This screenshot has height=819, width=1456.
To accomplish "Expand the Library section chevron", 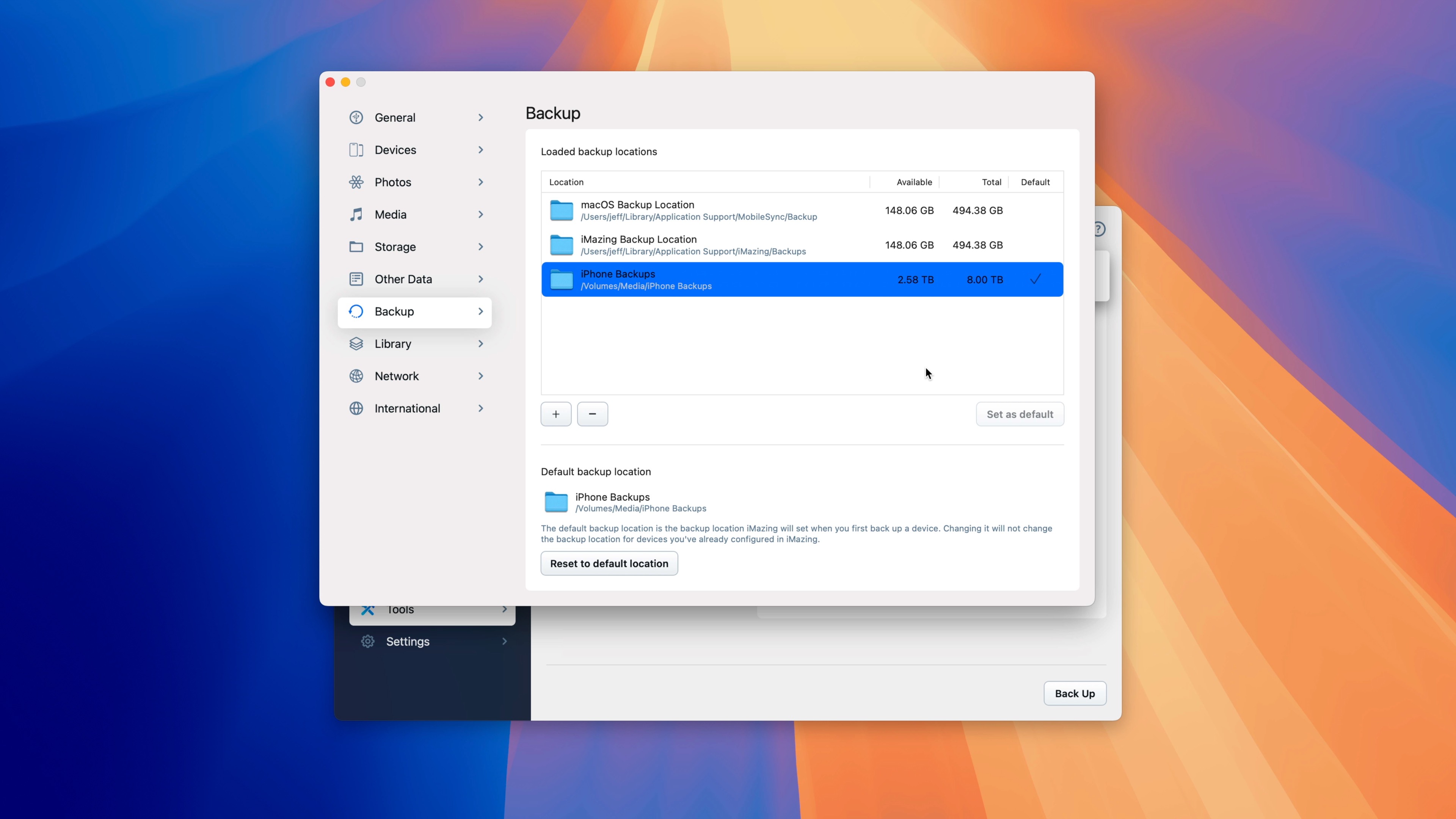I will click(x=480, y=344).
